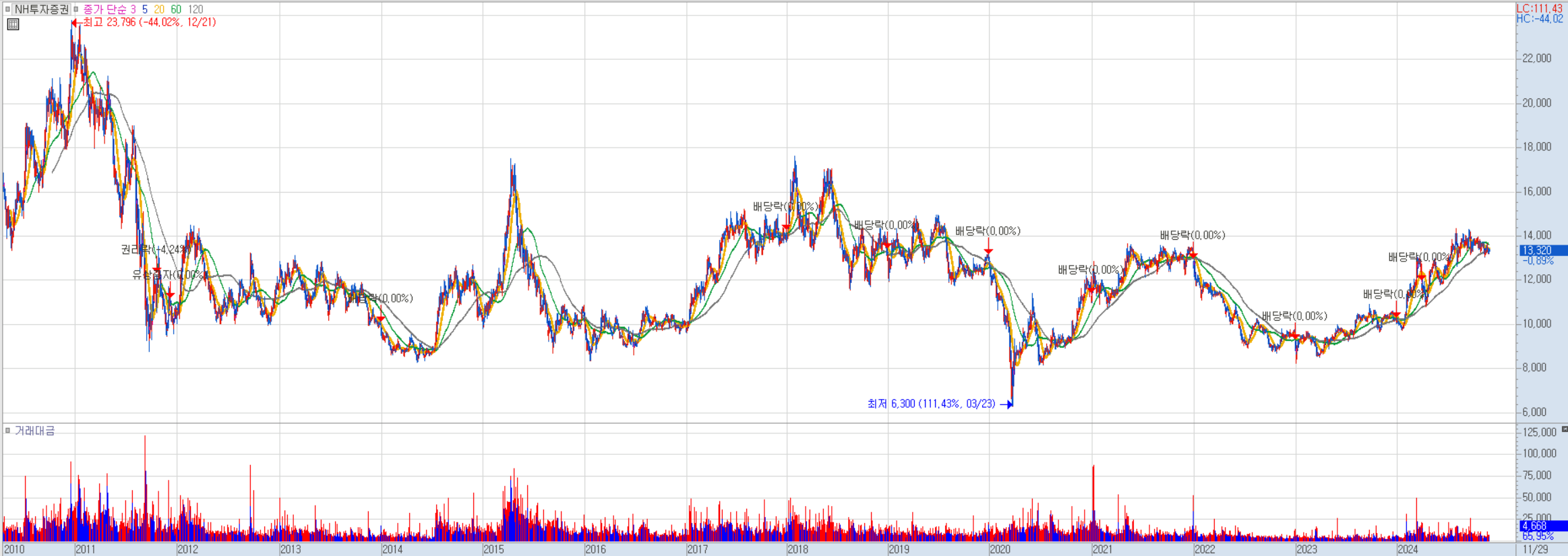This screenshot has height=556, width=1568.
Task: Click the 배당락 label at 2022 start
Action: coord(1193,235)
